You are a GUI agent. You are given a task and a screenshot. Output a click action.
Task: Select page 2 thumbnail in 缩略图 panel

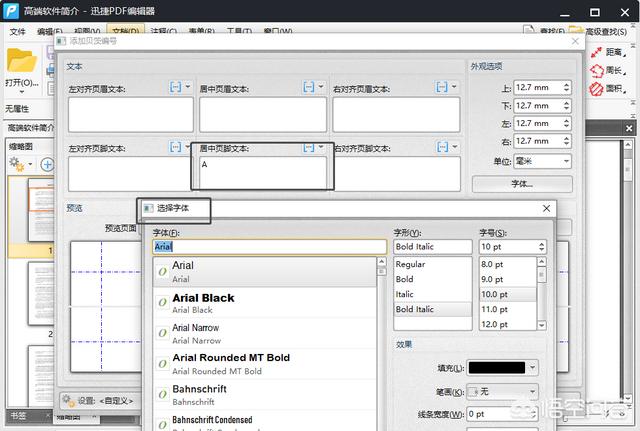pyautogui.click(x=41, y=294)
